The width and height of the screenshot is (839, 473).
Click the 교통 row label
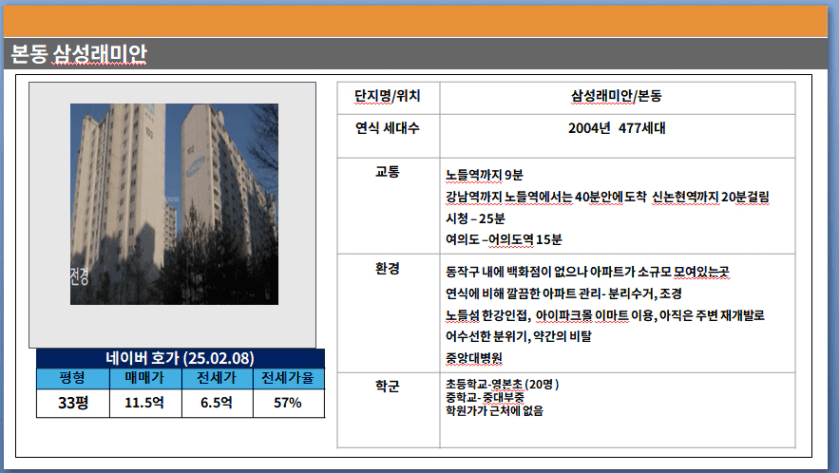coord(387,172)
